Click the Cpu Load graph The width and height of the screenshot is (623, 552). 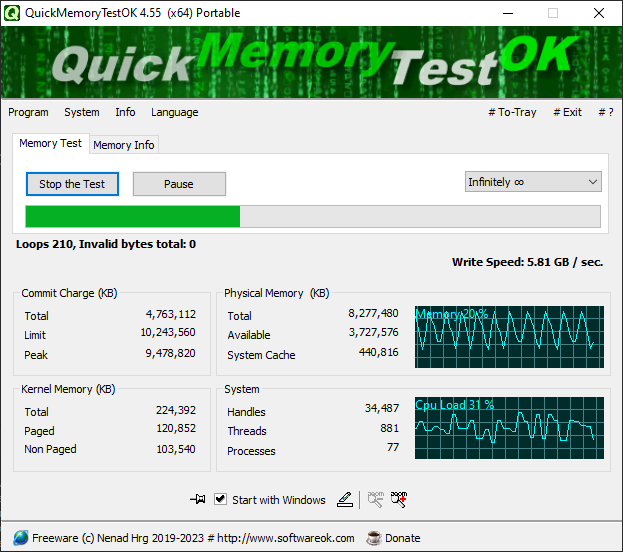point(509,428)
